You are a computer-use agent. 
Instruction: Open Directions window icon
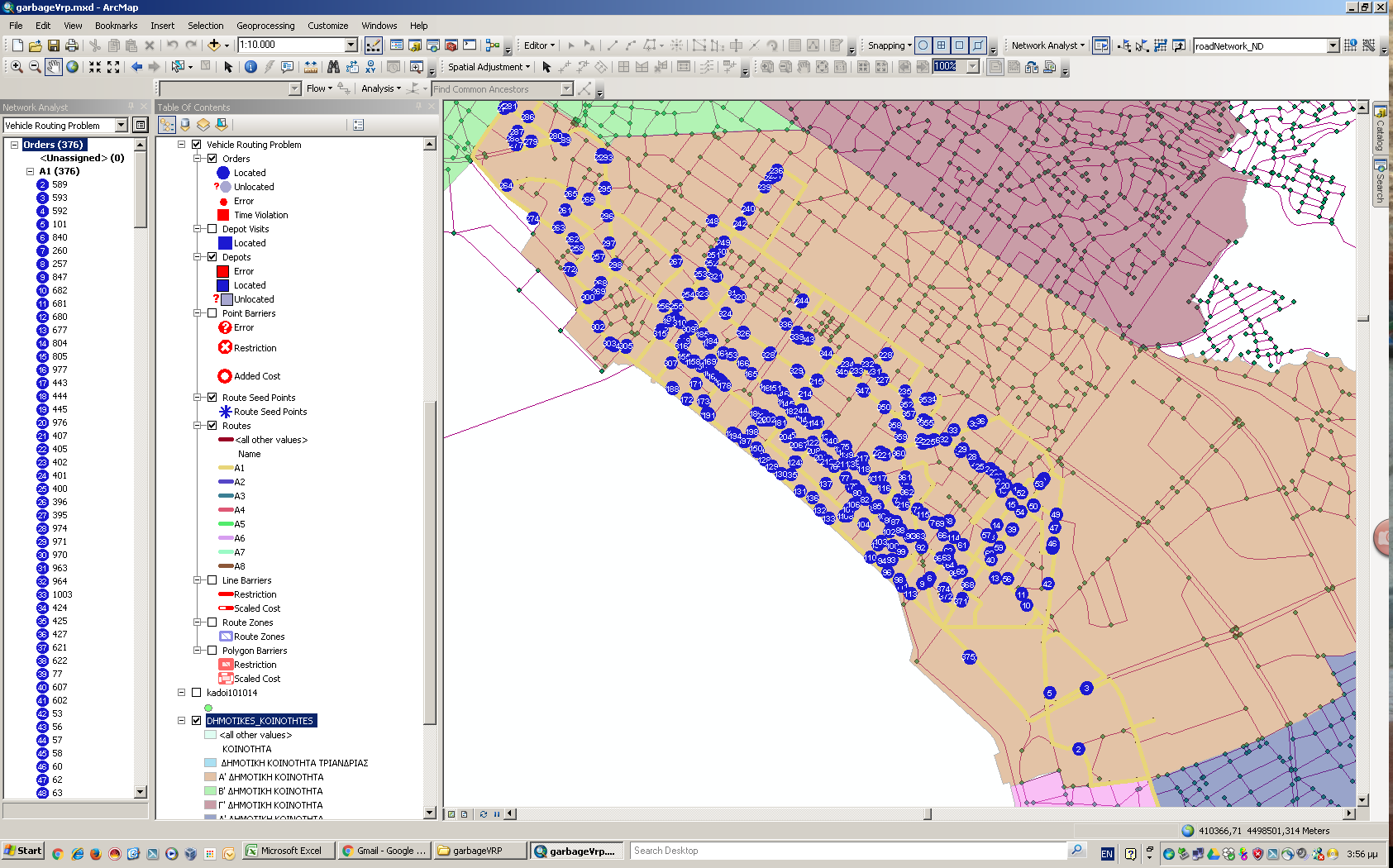coord(1180,45)
